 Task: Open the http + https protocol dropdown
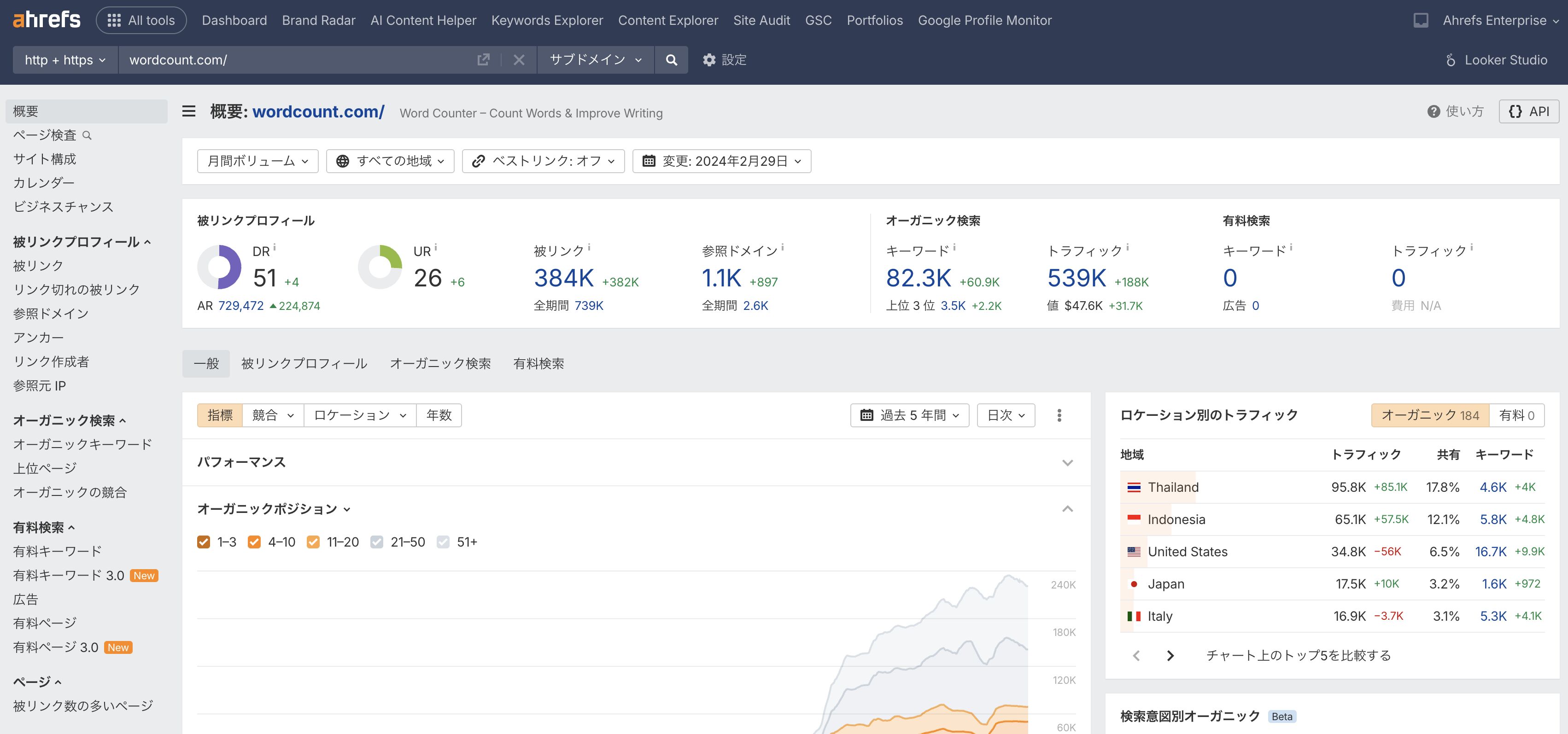(65, 60)
